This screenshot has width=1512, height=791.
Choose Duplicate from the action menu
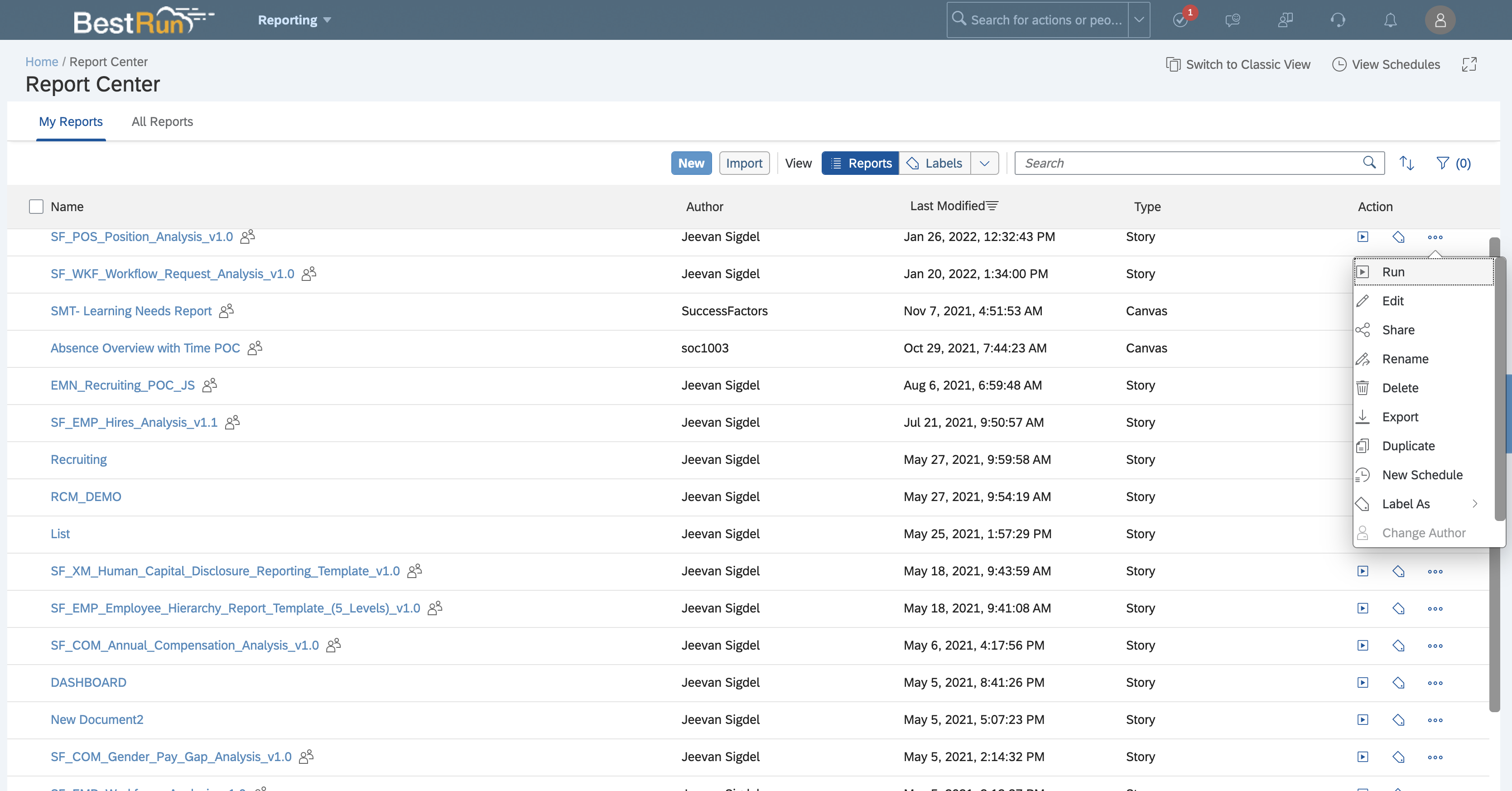pyautogui.click(x=1408, y=445)
